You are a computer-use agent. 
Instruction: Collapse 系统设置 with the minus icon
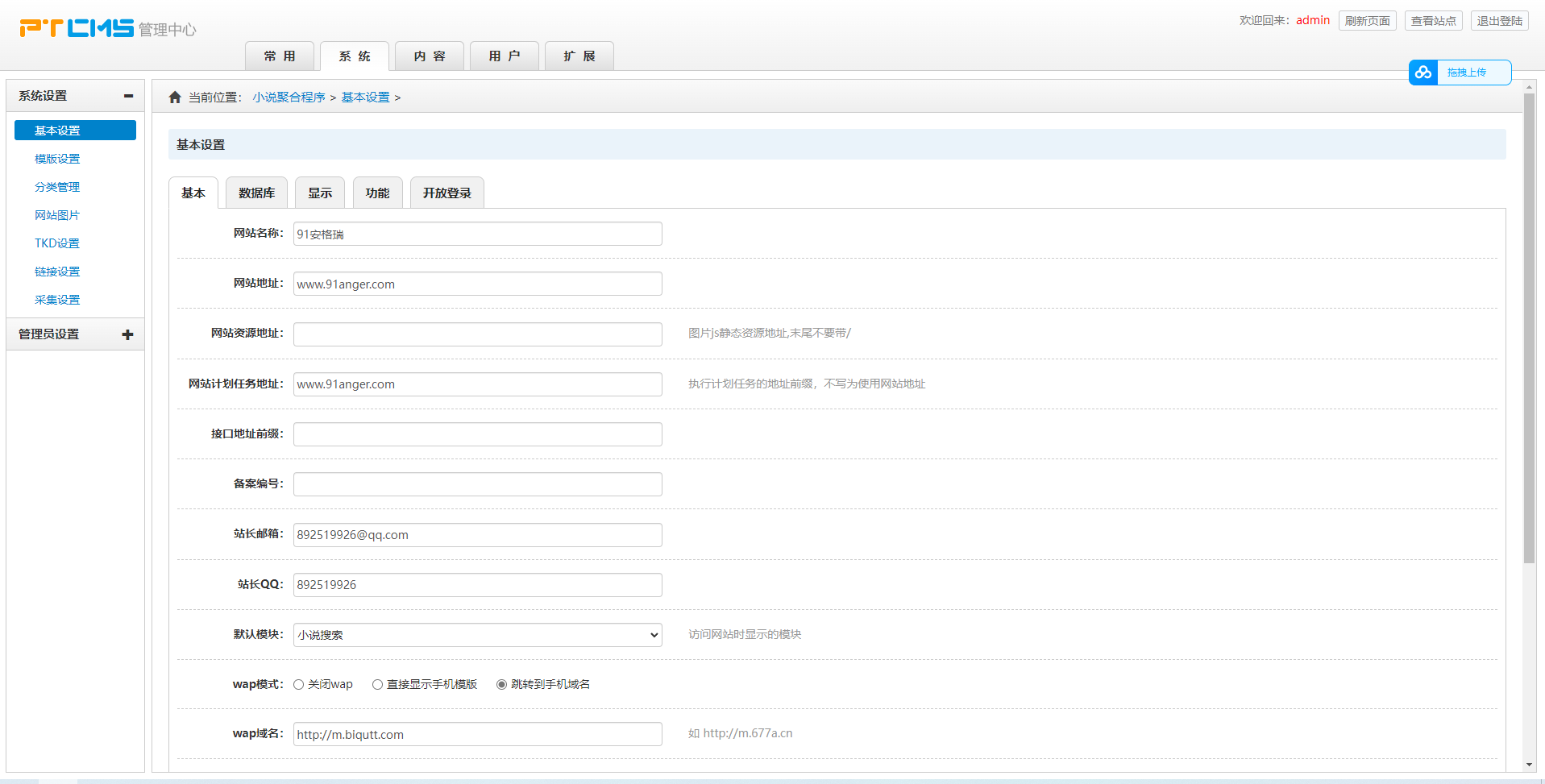[x=128, y=96]
